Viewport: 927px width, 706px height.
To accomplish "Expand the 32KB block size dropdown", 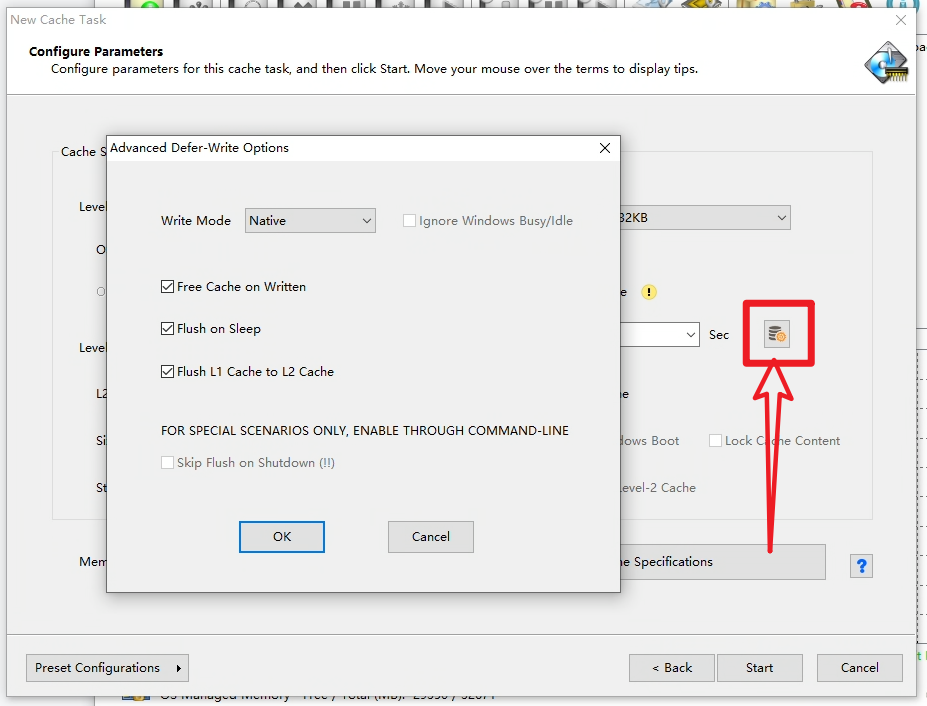I will (704, 218).
